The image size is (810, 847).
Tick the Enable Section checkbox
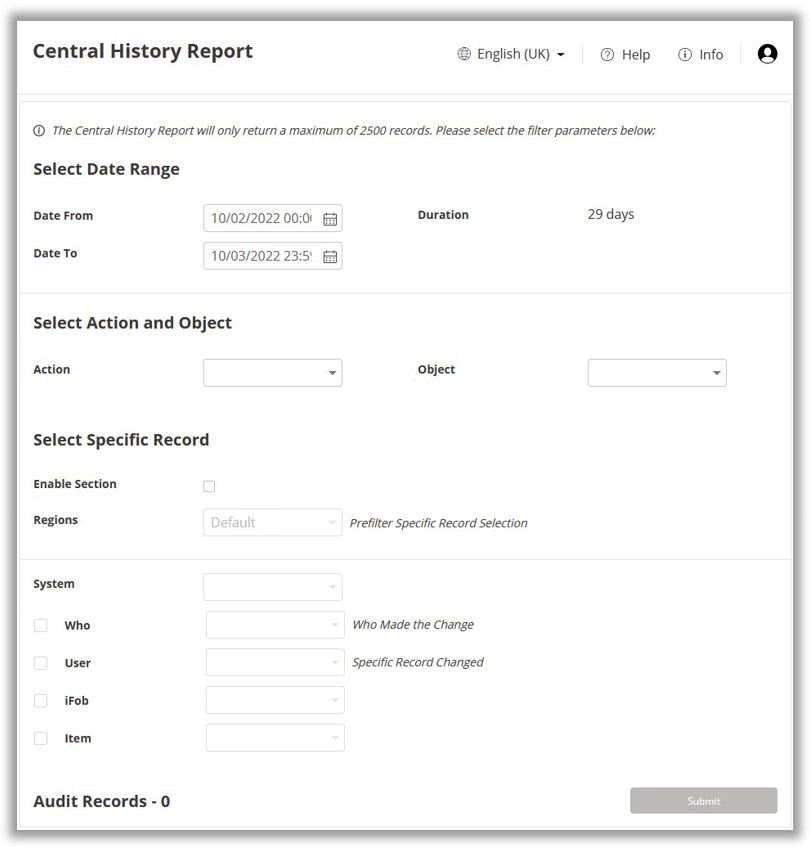(x=209, y=486)
